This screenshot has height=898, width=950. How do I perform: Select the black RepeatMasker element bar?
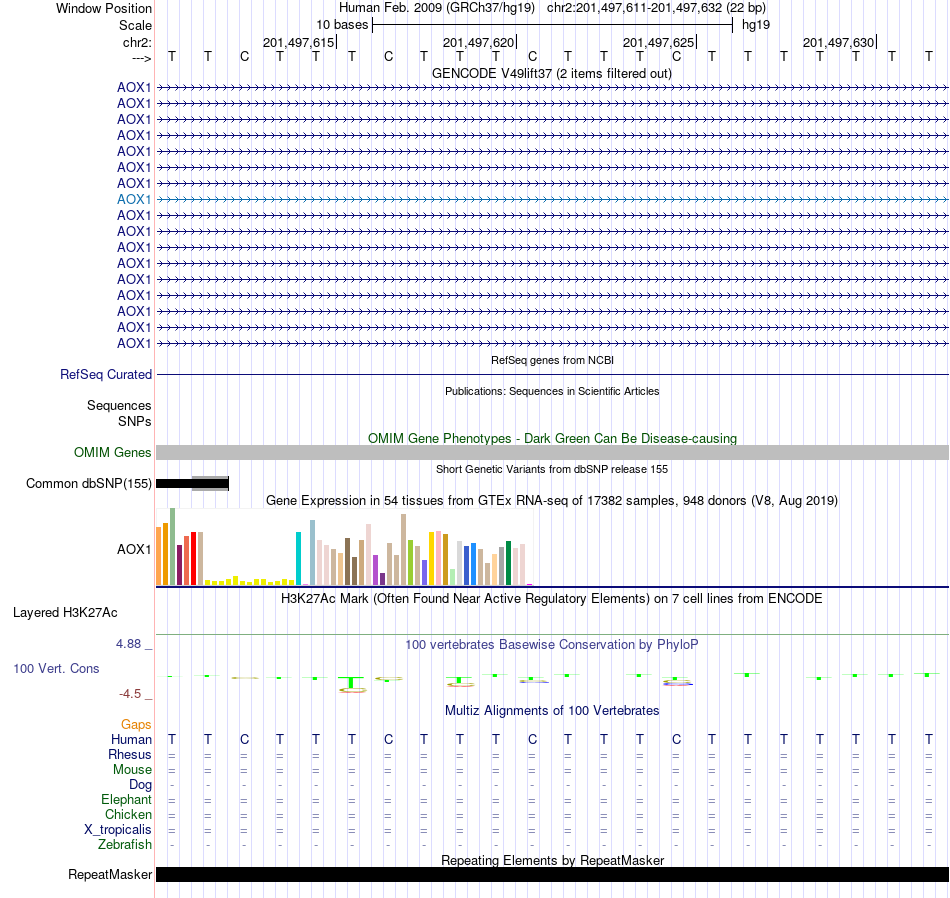tap(553, 874)
